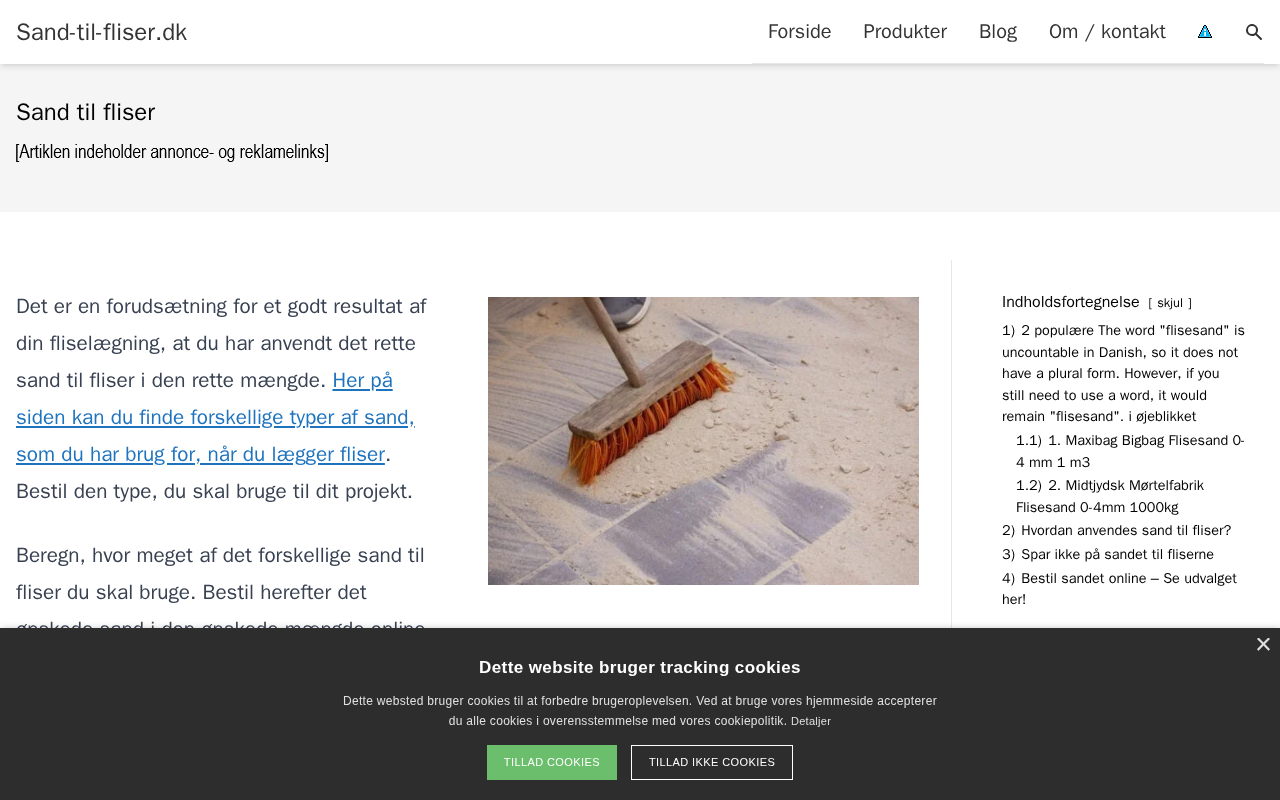Open the Blog menu item
Screen dimensions: 1280x800
point(998,32)
